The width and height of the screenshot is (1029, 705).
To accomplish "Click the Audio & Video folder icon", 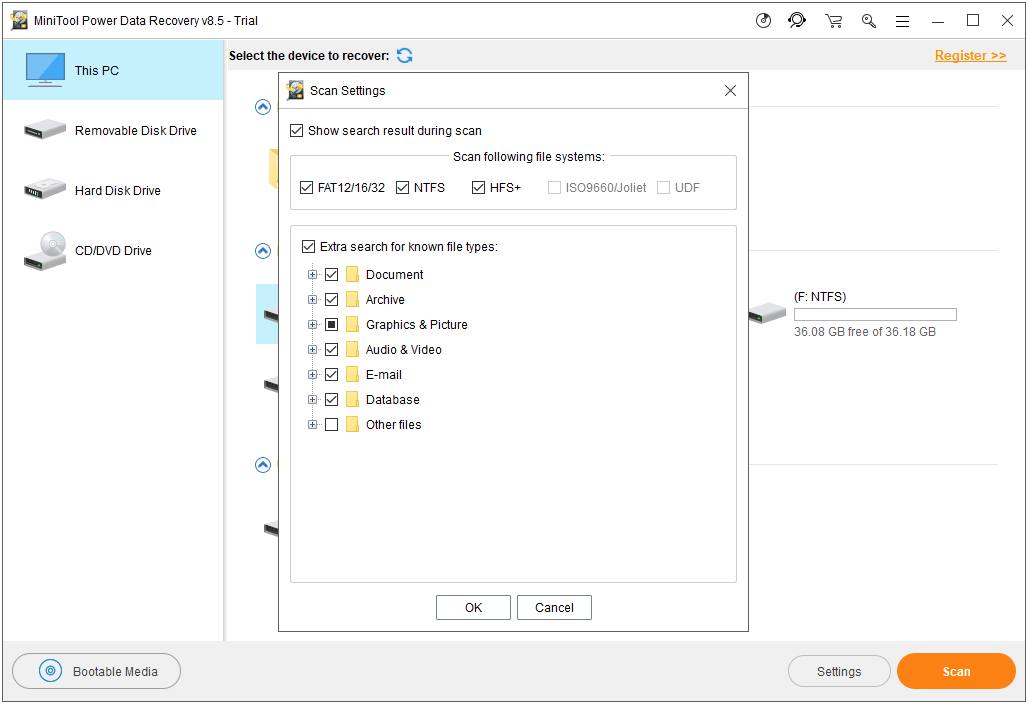I will click(x=352, y=349).
